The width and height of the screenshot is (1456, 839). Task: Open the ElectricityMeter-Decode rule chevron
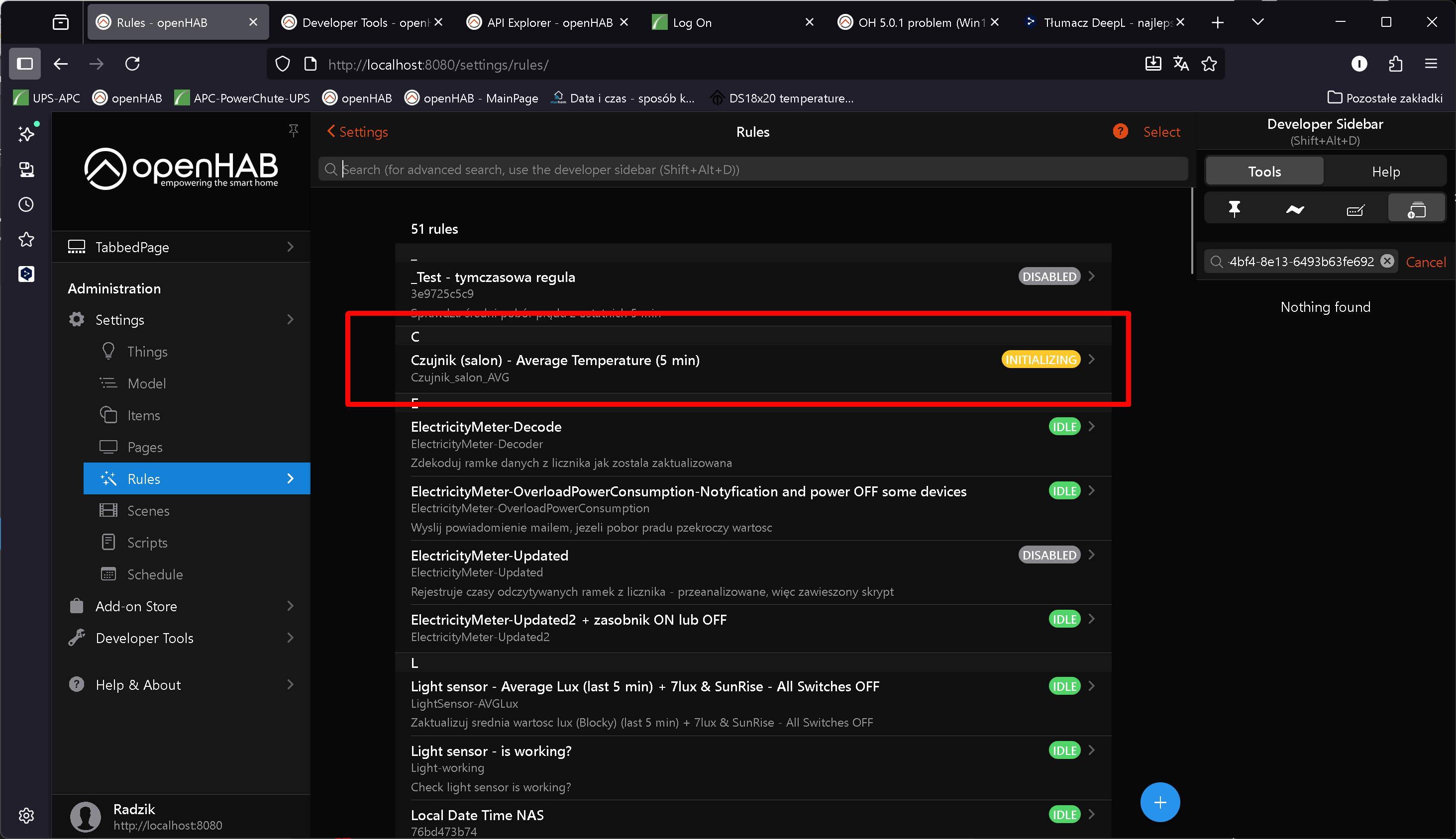1091,426
